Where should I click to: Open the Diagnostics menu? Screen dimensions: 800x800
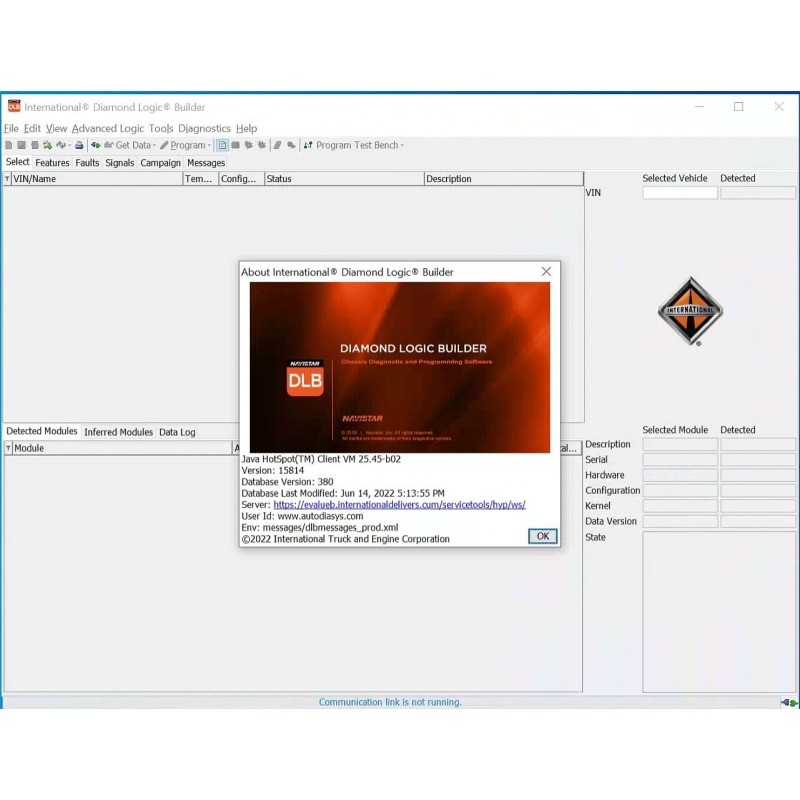click(204, 128)
